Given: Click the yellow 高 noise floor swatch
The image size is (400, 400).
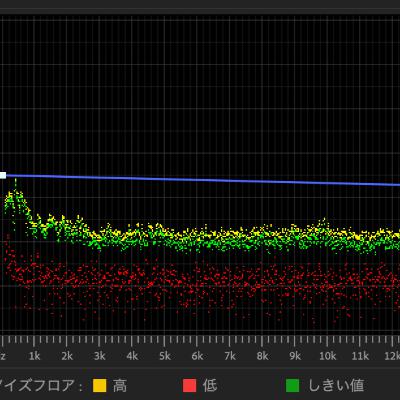Looking at the screenshot, I should point(100,386).
